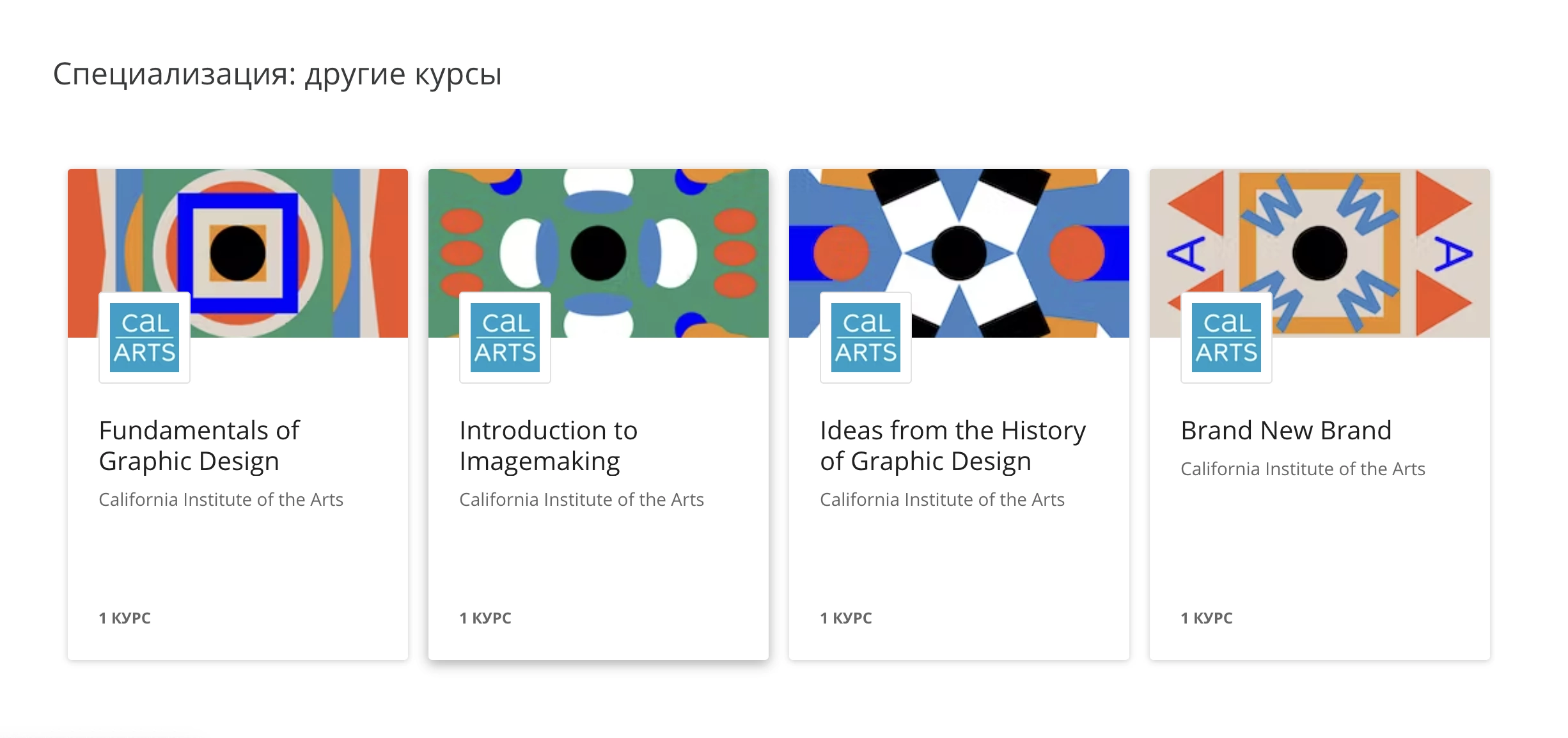1568x738 pixels.
Task: Click California Institute of the Arts under Imagemaking
Action: click(x=581, y=499)
